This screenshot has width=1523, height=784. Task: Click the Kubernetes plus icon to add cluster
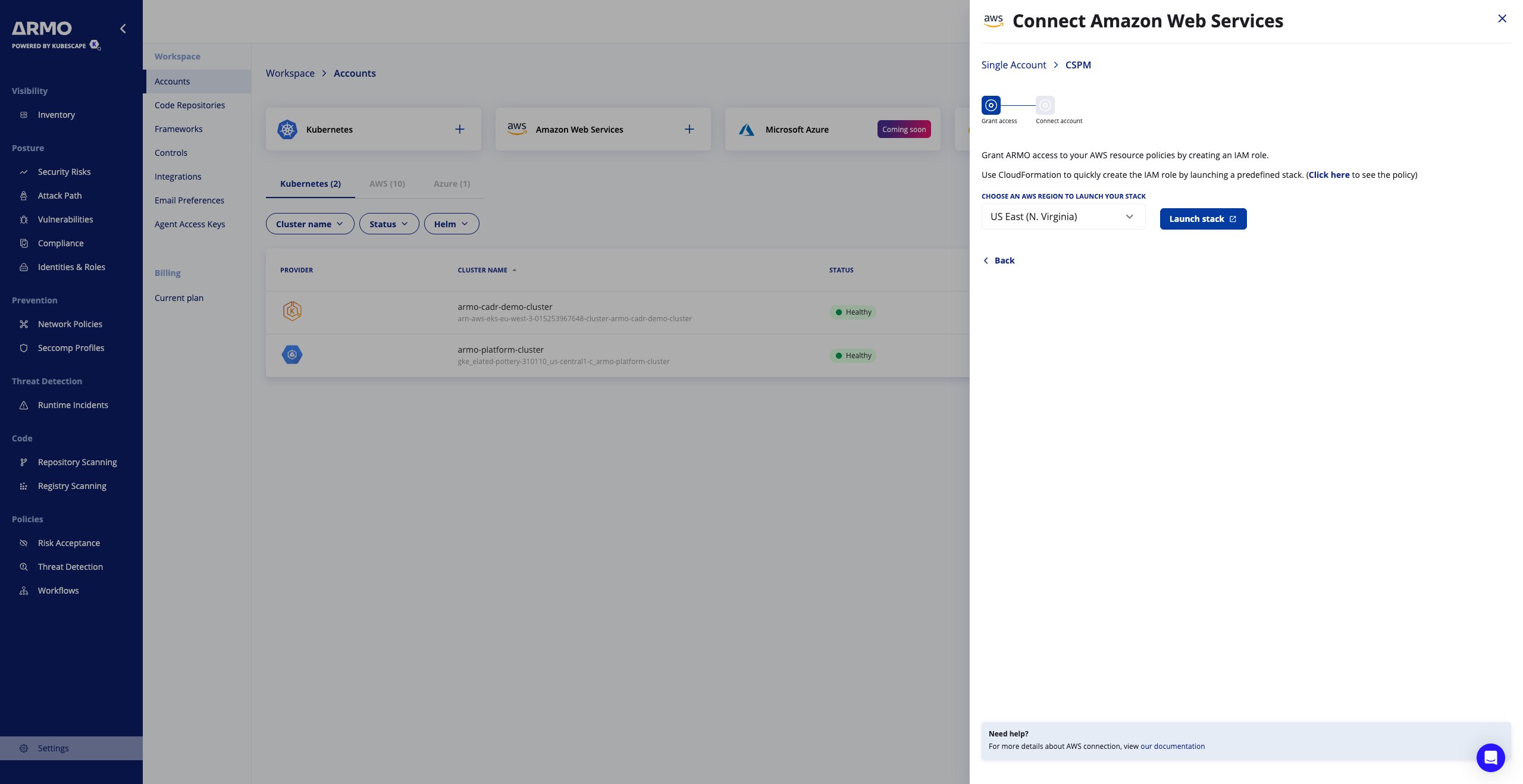point(459,129)
